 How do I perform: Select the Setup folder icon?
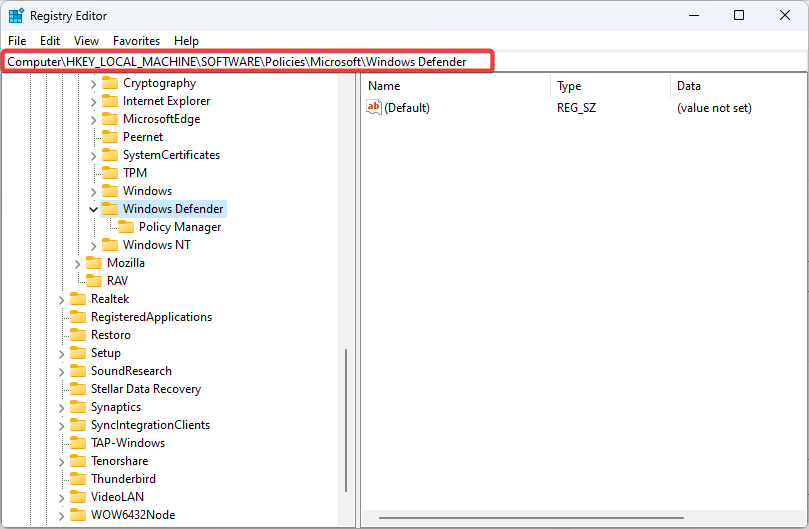click(78, 352)
